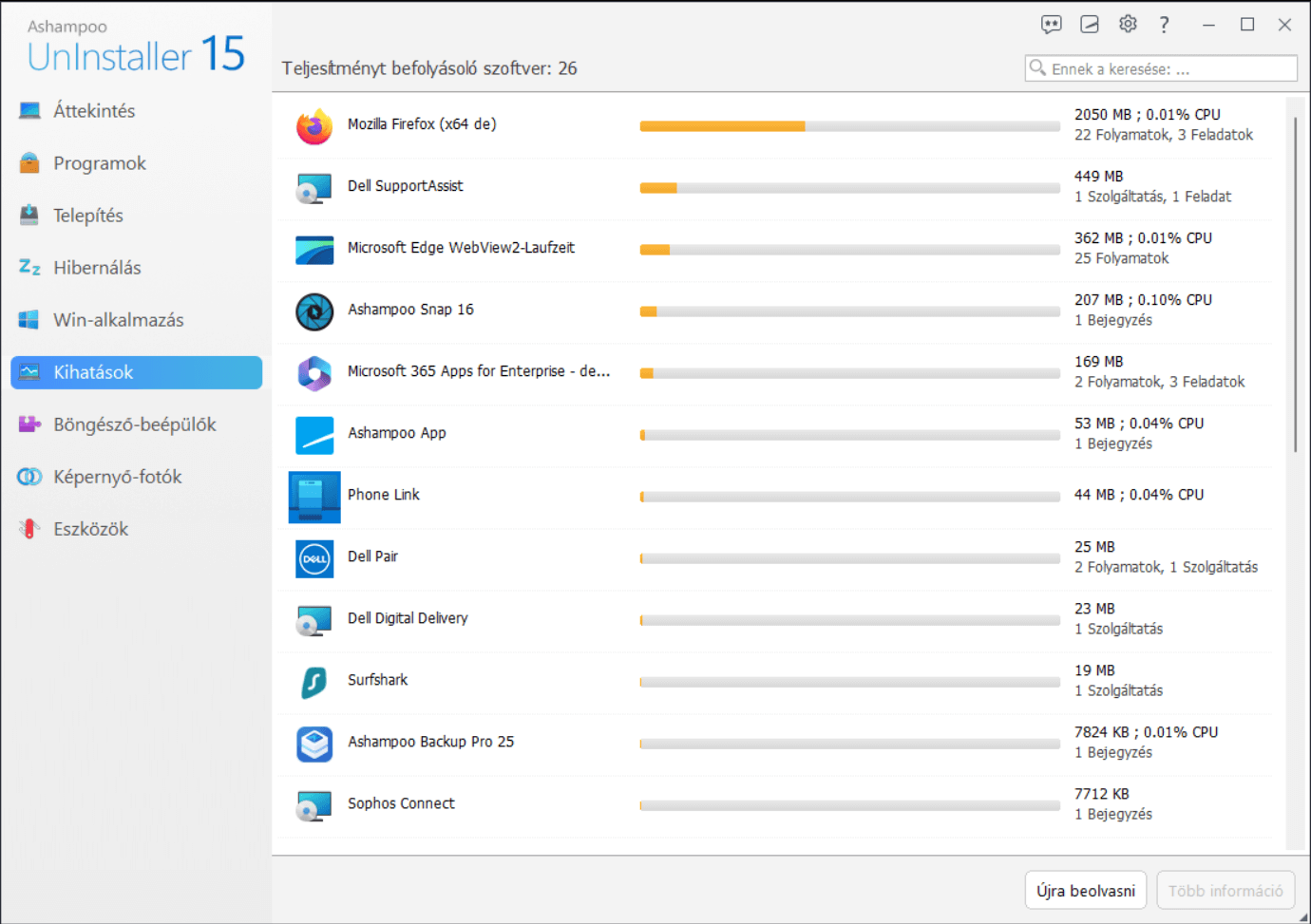Click the Phone Link icon
The width and height of the screenshot is (1311, 924).
314,497
